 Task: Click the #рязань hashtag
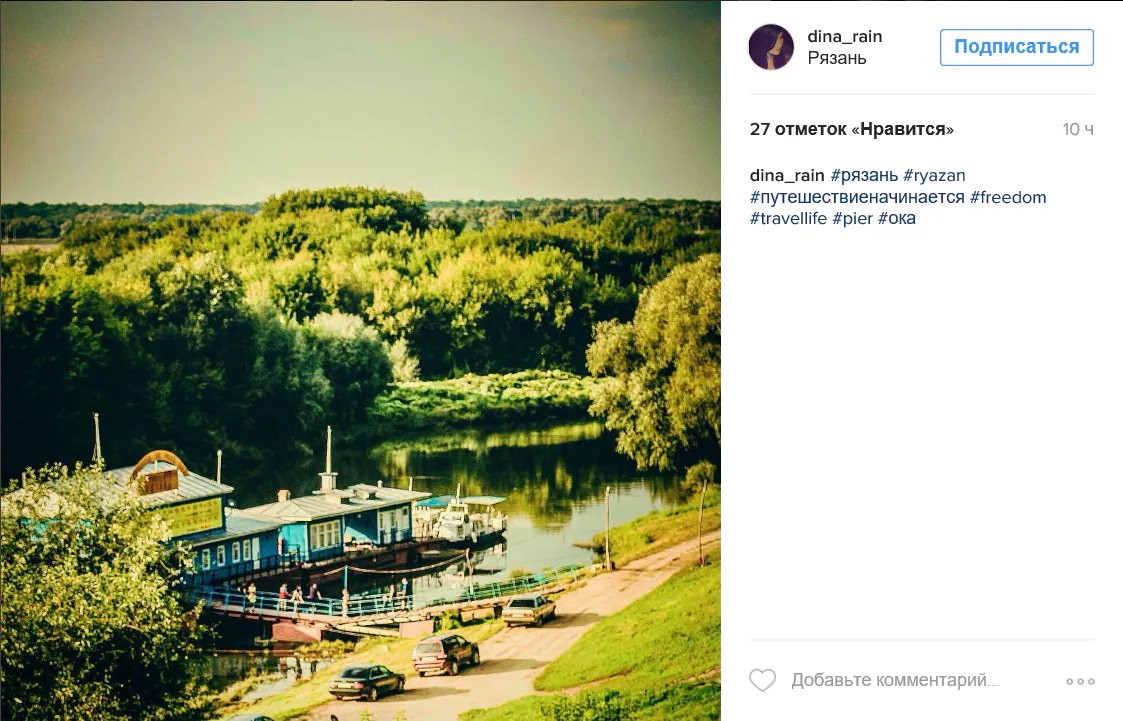click(x=864, y=175)
